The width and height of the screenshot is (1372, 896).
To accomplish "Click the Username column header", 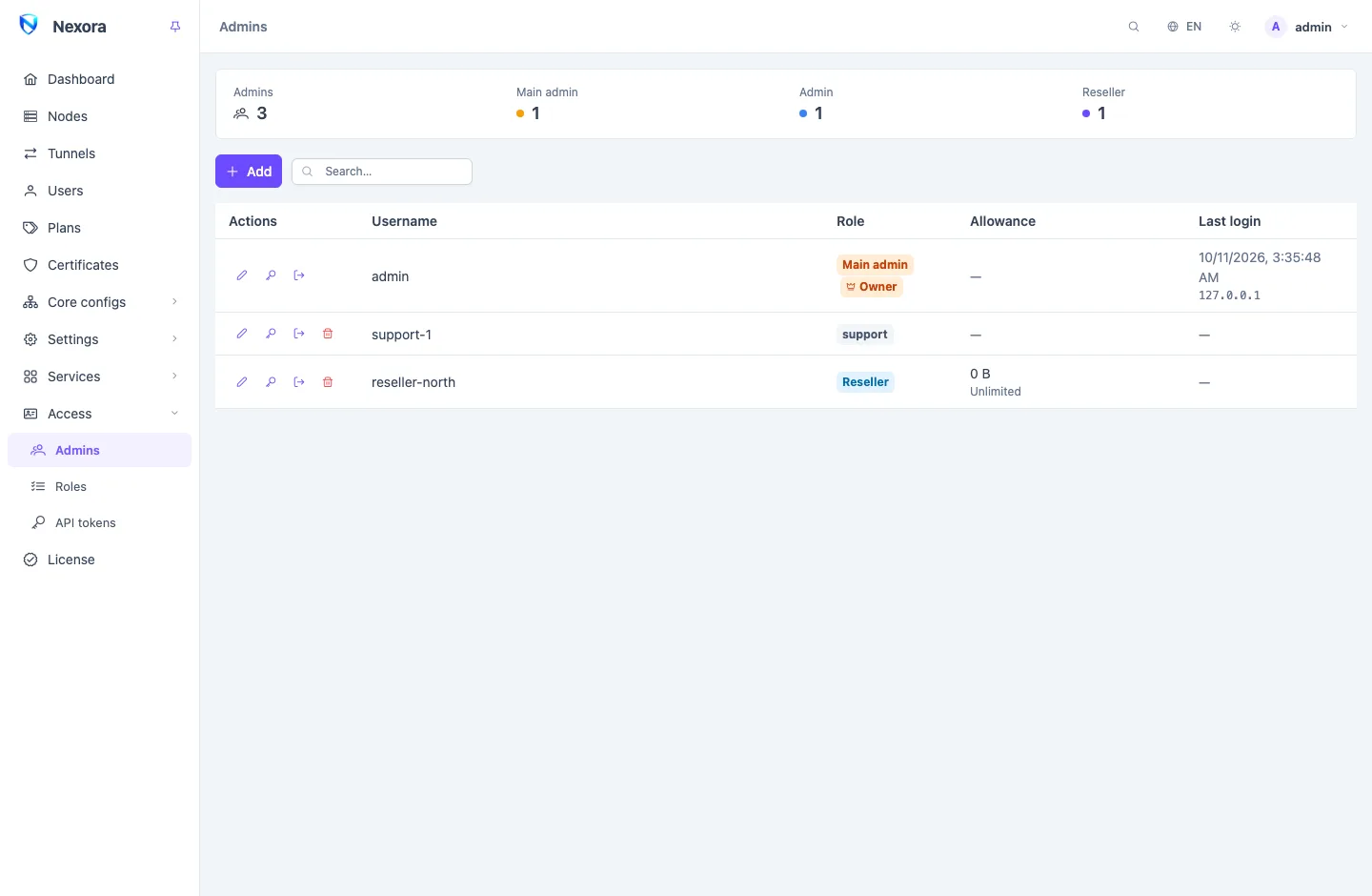I will pyautogui.click(x=404, y=221).
